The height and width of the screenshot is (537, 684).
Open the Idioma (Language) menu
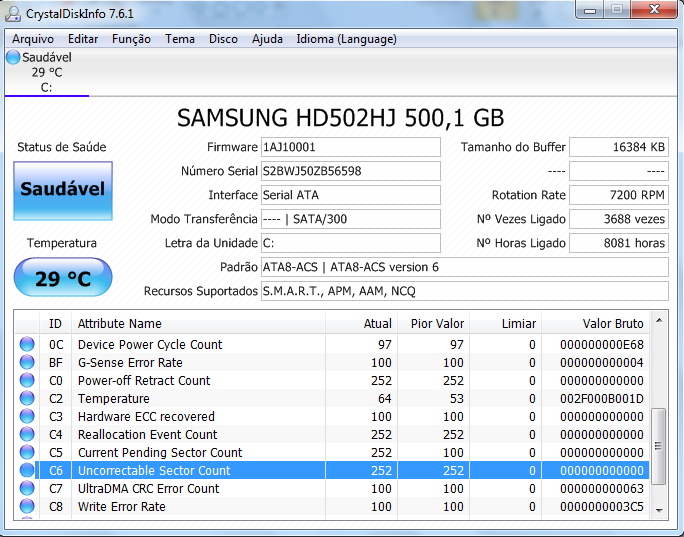click(x=346, y=39)
